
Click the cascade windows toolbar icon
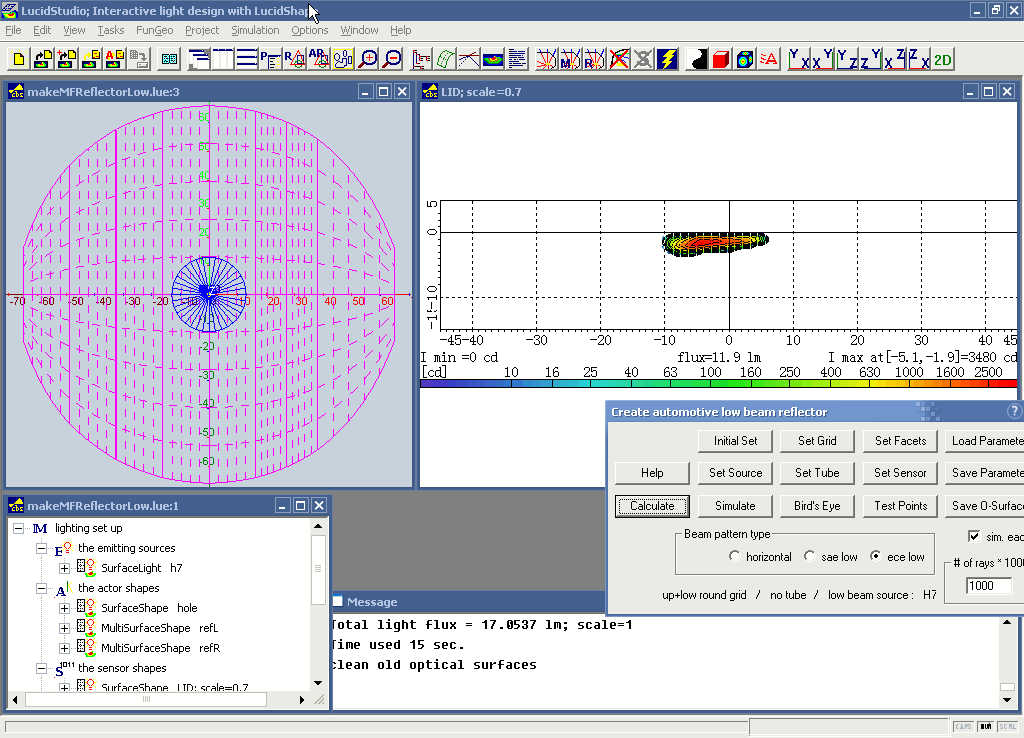coord(198,59)
